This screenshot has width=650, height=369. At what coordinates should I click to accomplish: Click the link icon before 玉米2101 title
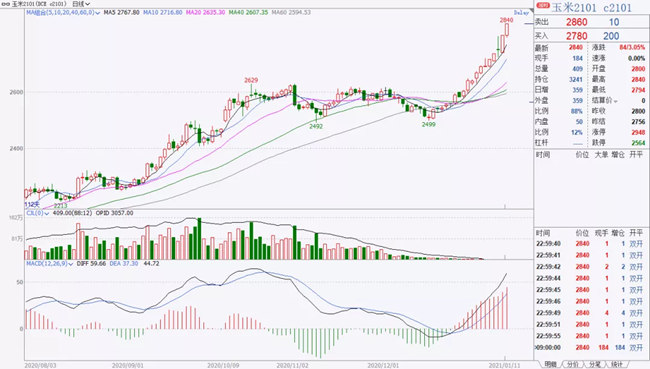(6, 4)
